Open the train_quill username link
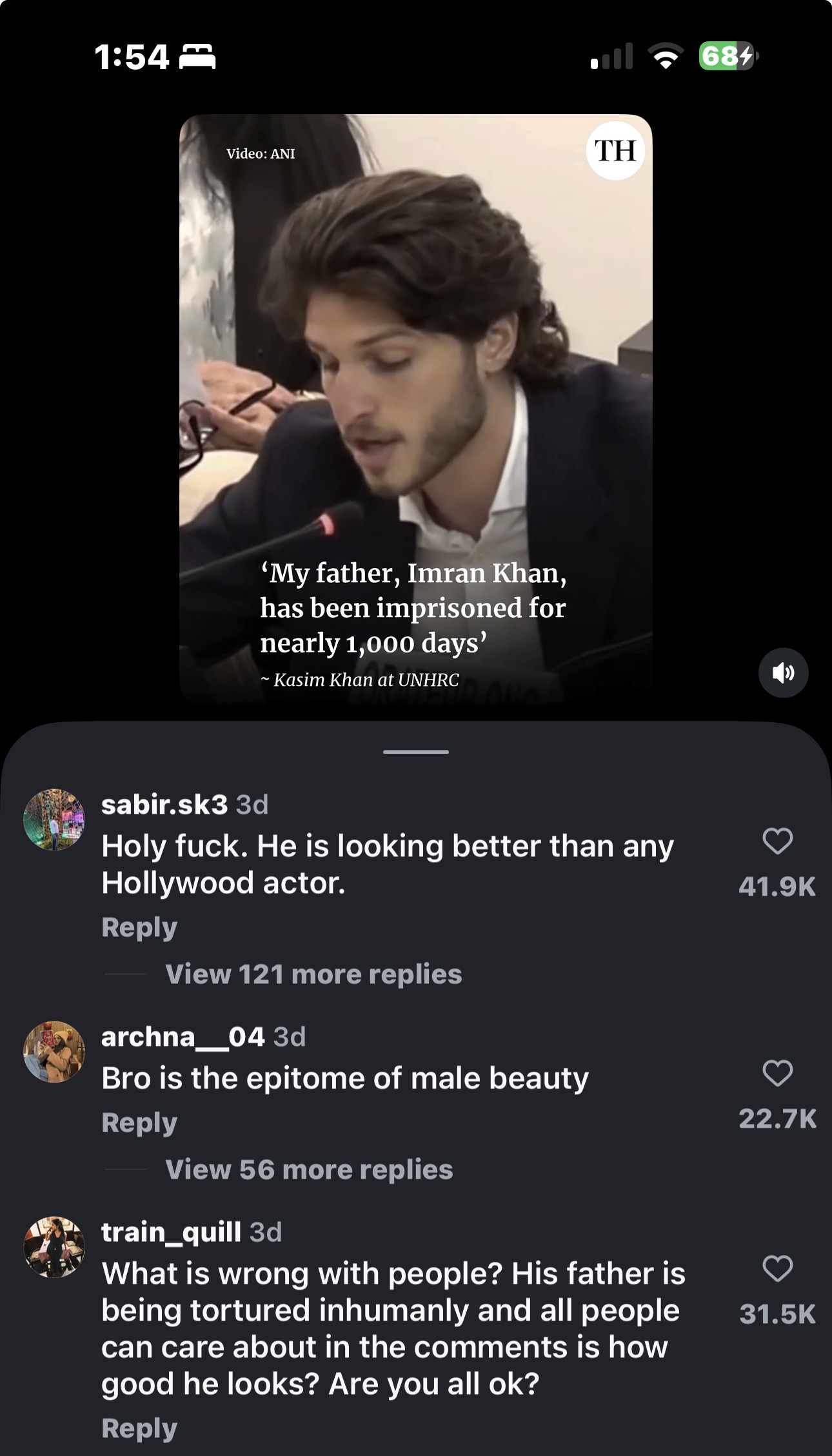Image resolution: width=832 pixels, height=1456 pixels. point(171,1232)
